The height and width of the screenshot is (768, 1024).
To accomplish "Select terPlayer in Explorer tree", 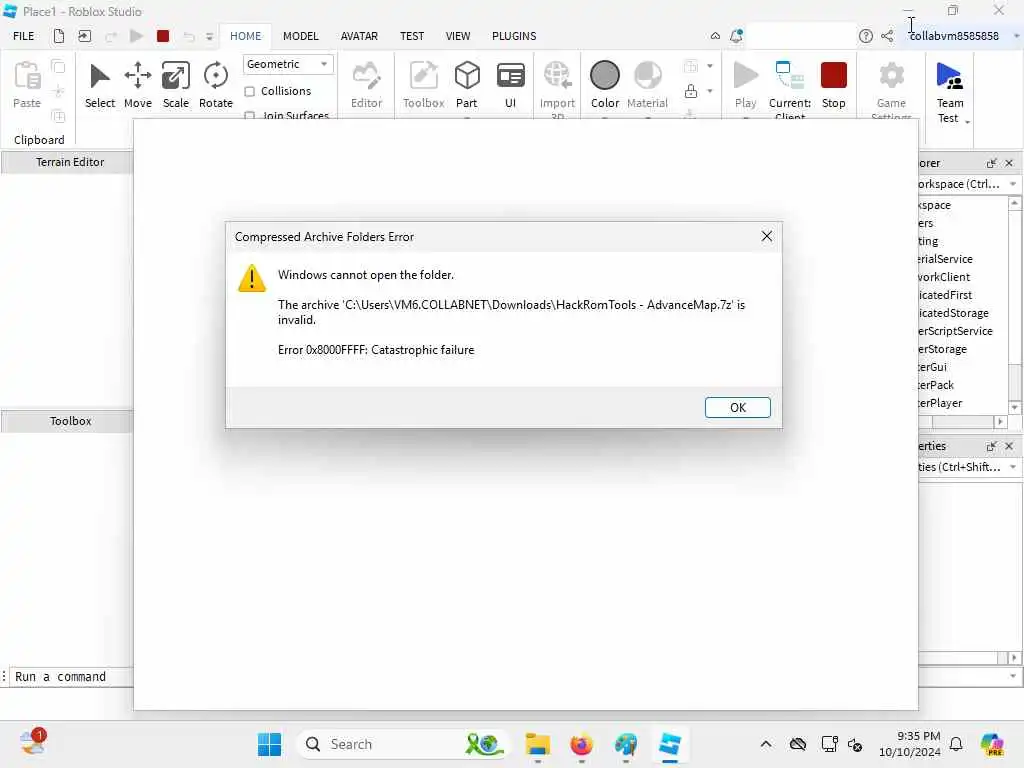I will 940,403.
